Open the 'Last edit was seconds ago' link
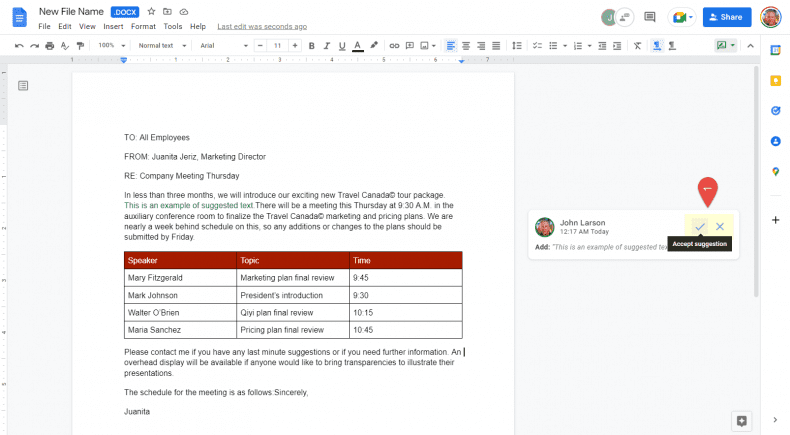Viewport: 790px width, 435px height. pos(262,26)
